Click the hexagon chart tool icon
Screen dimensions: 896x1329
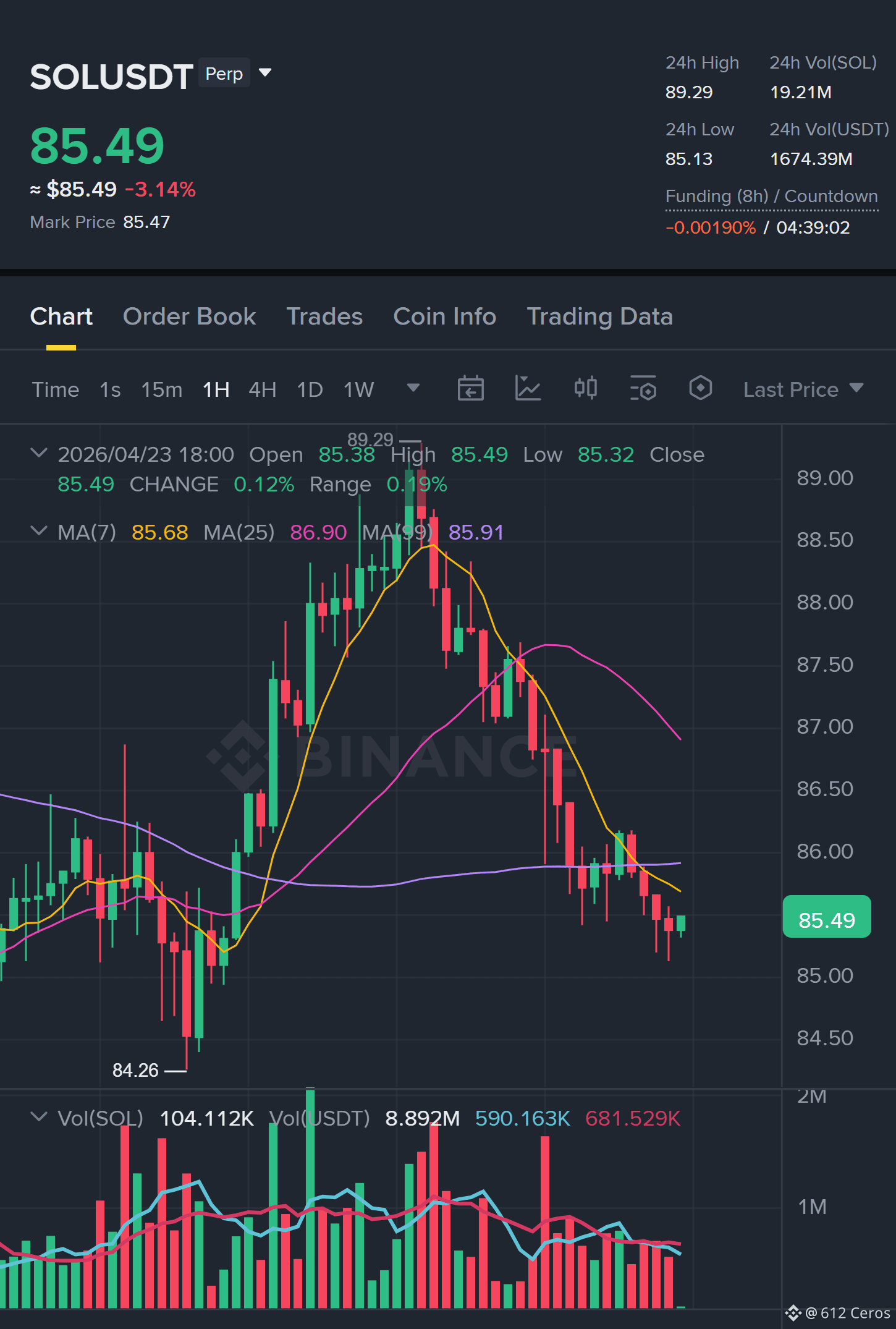[701, 388]
